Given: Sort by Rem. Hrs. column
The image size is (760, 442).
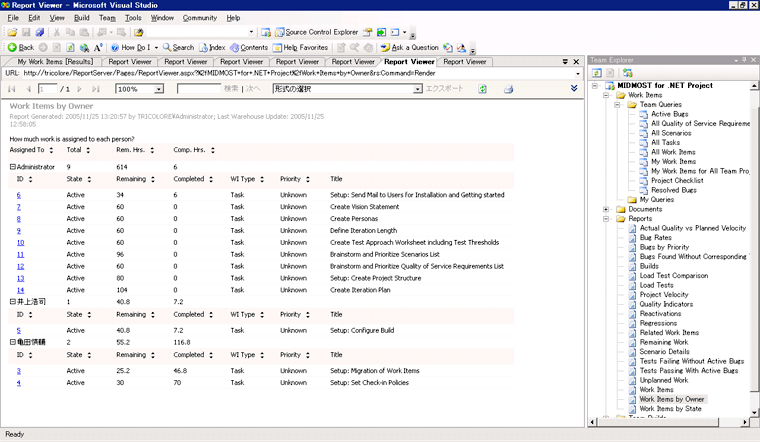Looking at the screenshot, I should click(152, 150).
